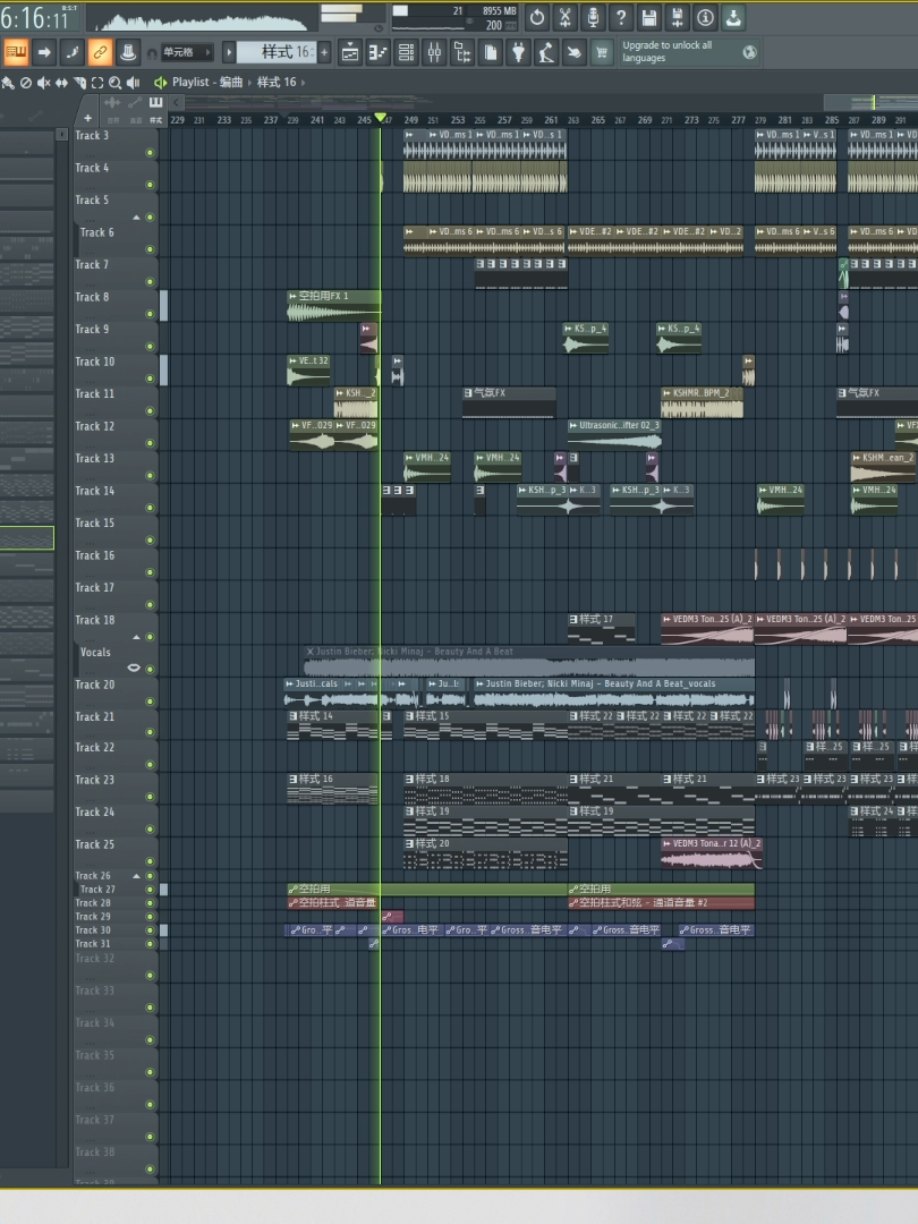The image size is (918, 1224).
Task: Collapse the Track 26 group arrow
Action: tap(137, 876)
